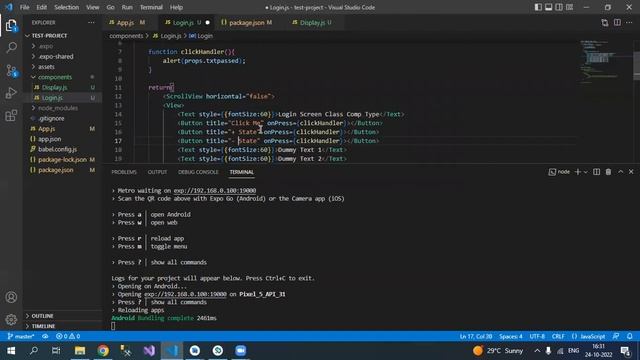Click Spaces: 4 indentation setting
Image resolution: width=640 pixels, height=360 pixels.
click(511, 336)
